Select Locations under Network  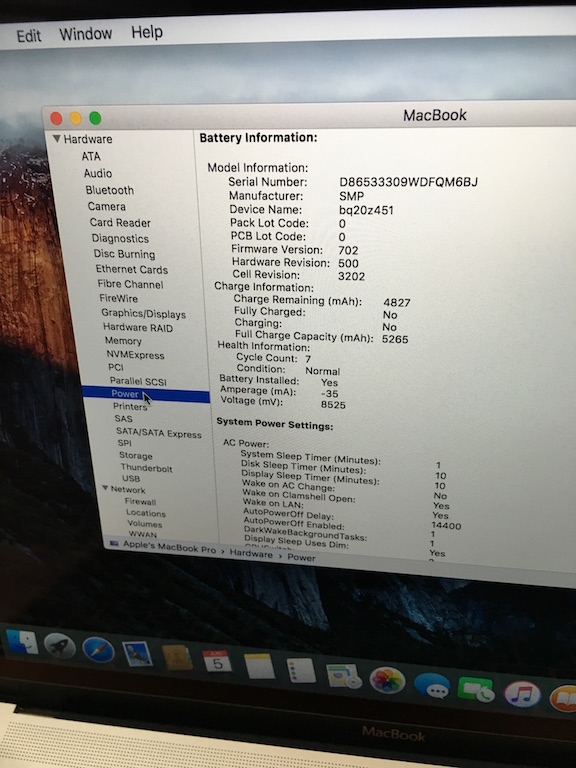click(146, 513)
